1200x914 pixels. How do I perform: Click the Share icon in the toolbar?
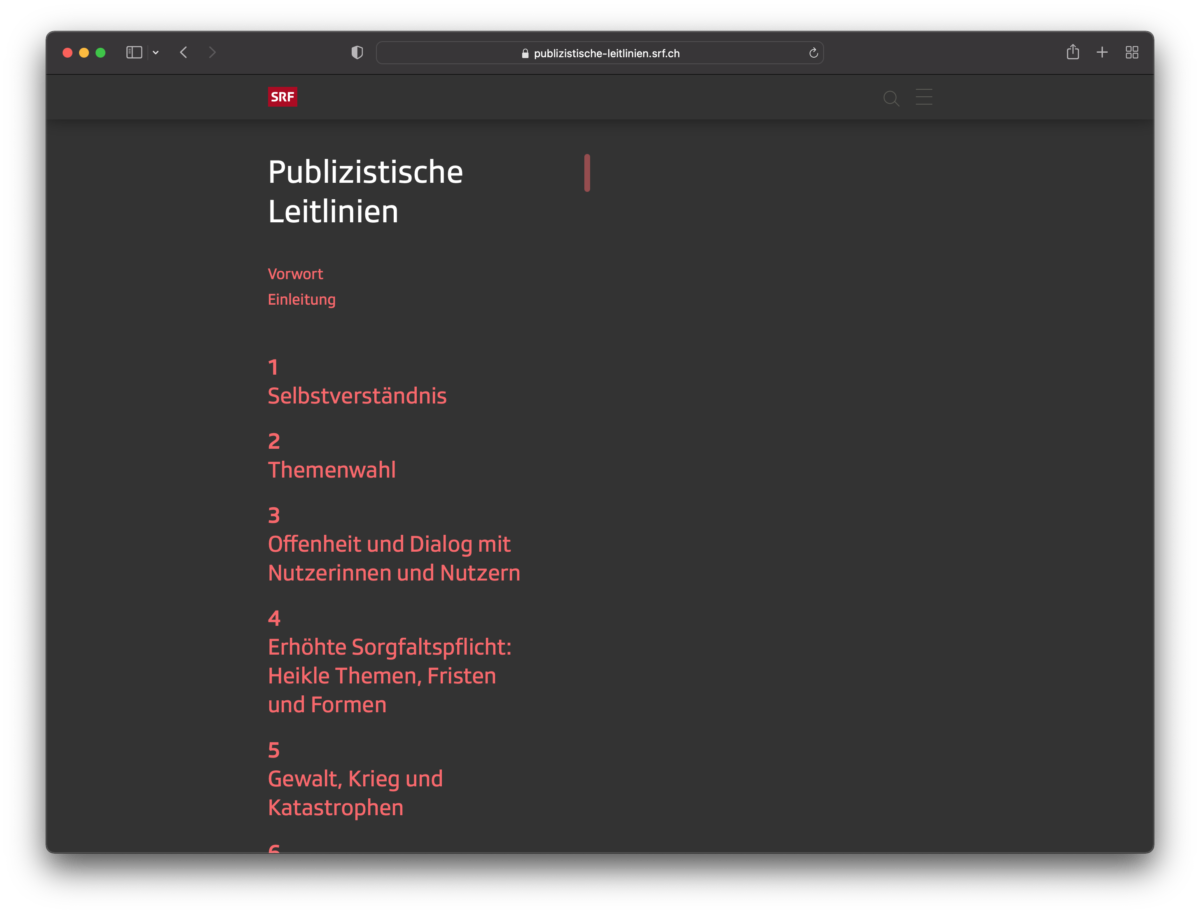tap(1072, 53)
